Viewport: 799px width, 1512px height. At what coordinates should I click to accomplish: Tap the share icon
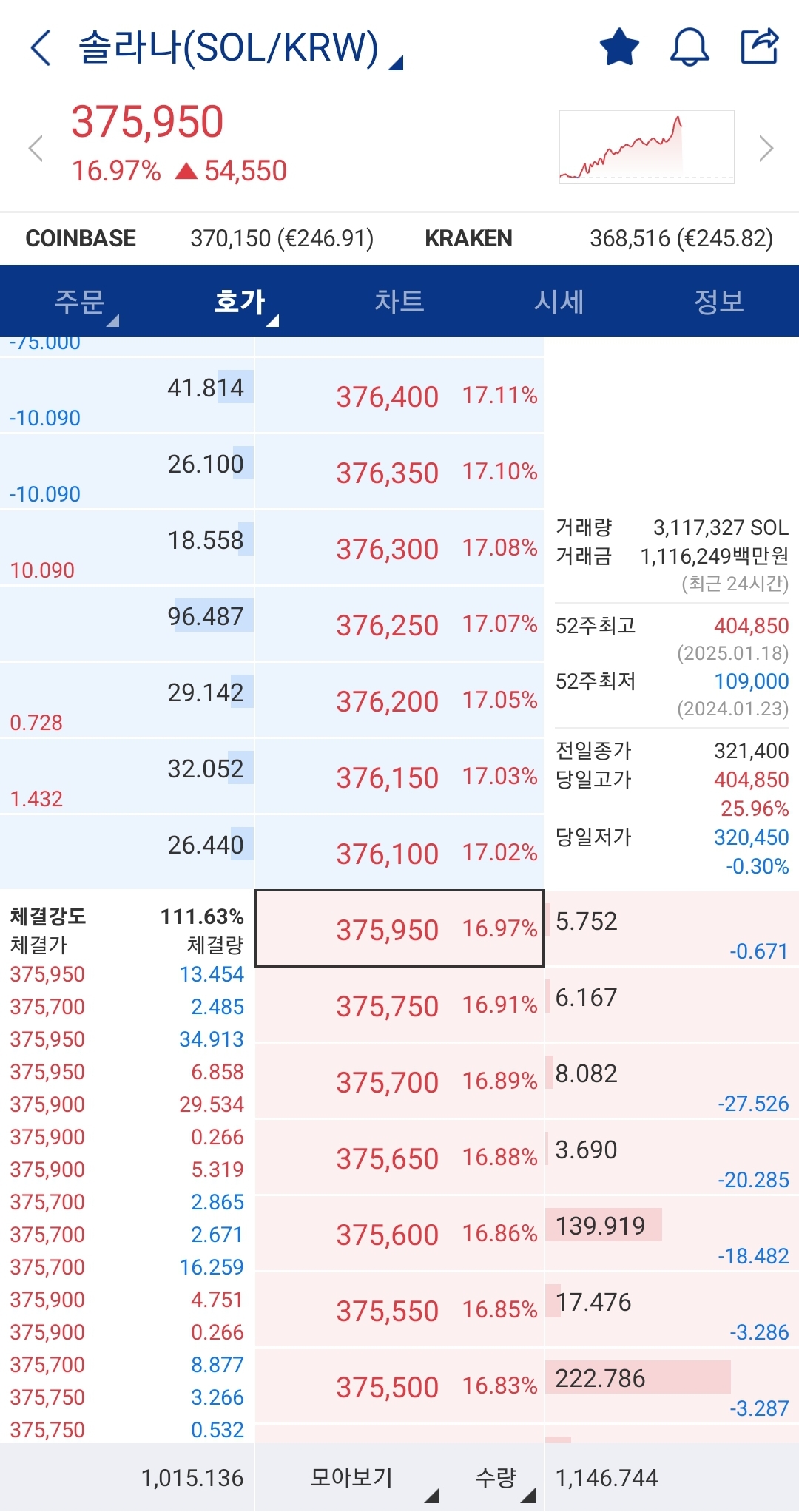click(760, 47)
